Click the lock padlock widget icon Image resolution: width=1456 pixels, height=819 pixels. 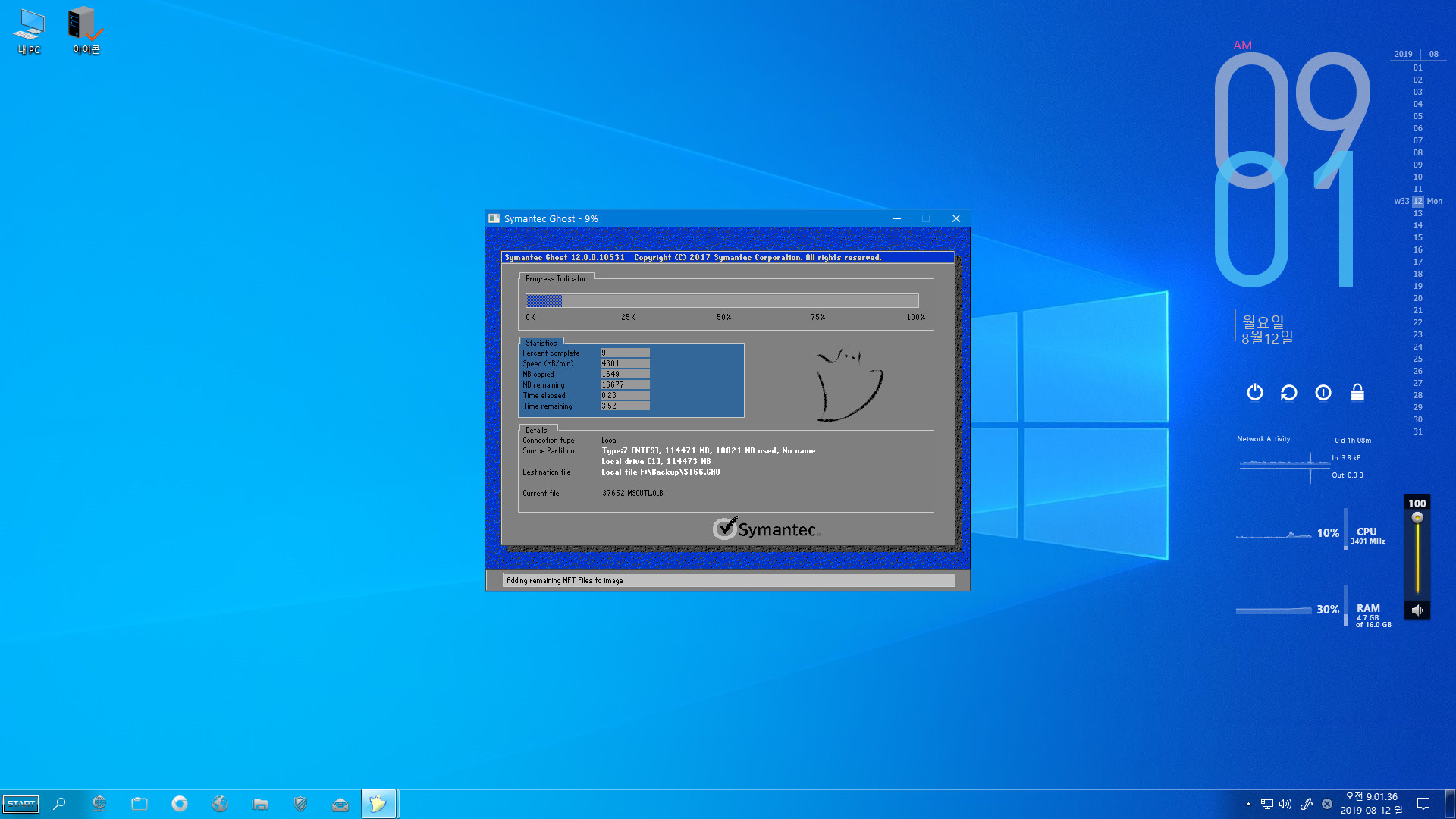[x=1357, y=392]
